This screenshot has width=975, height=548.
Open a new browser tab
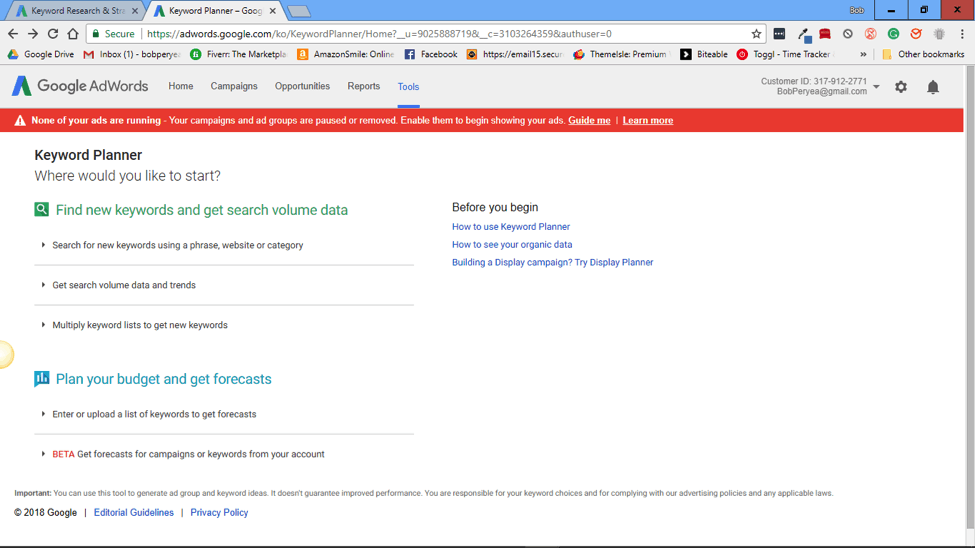coord(299,11)
